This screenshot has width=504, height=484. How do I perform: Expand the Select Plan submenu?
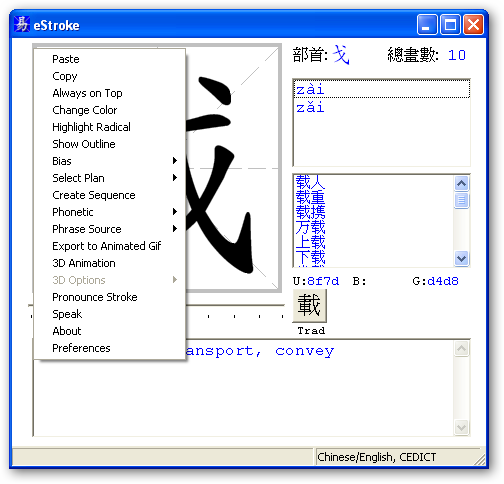pyautogui.click(x=110, y=178)
